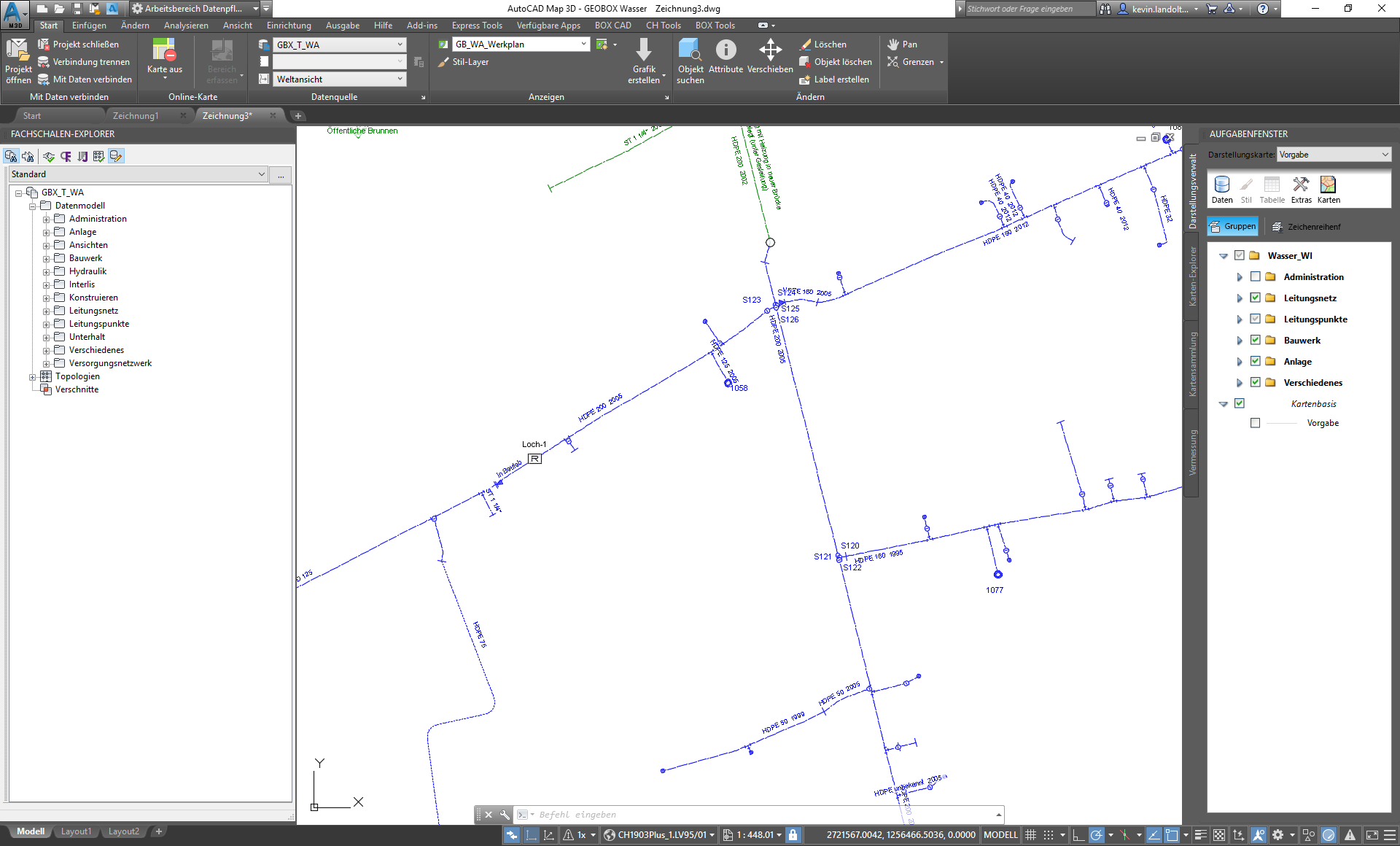Open the Karten icon in Aufgabenfenster
The width and height of the screenshot is (1400, 846).
coord(1329,190)
